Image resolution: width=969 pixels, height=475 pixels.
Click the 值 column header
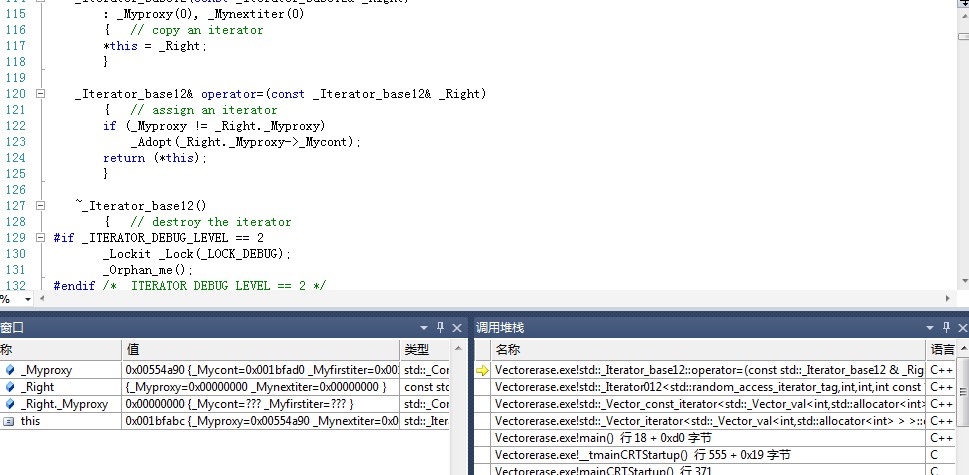coord(261,350)
